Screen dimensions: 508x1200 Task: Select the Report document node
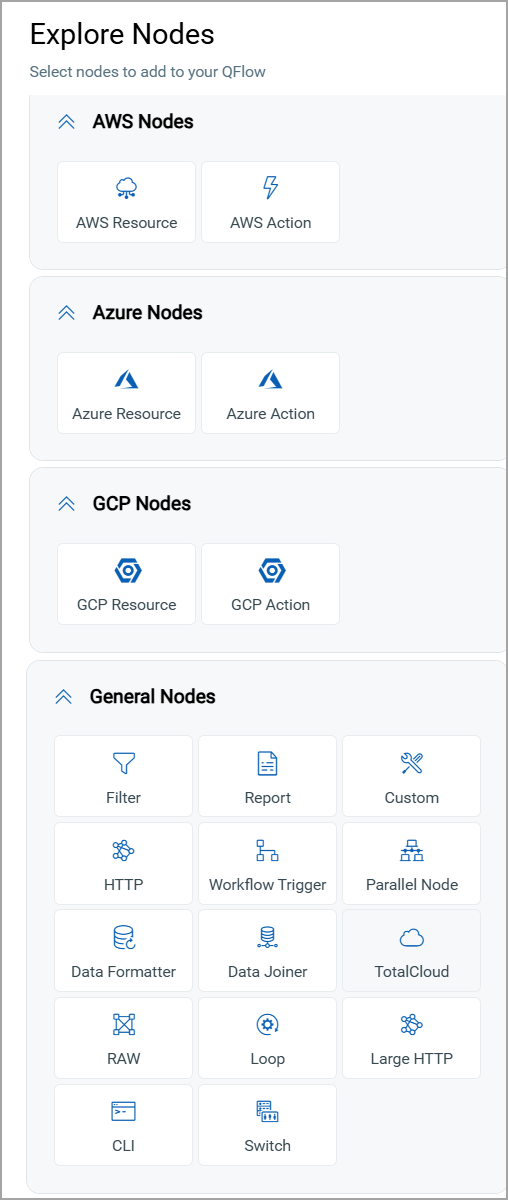267,777
